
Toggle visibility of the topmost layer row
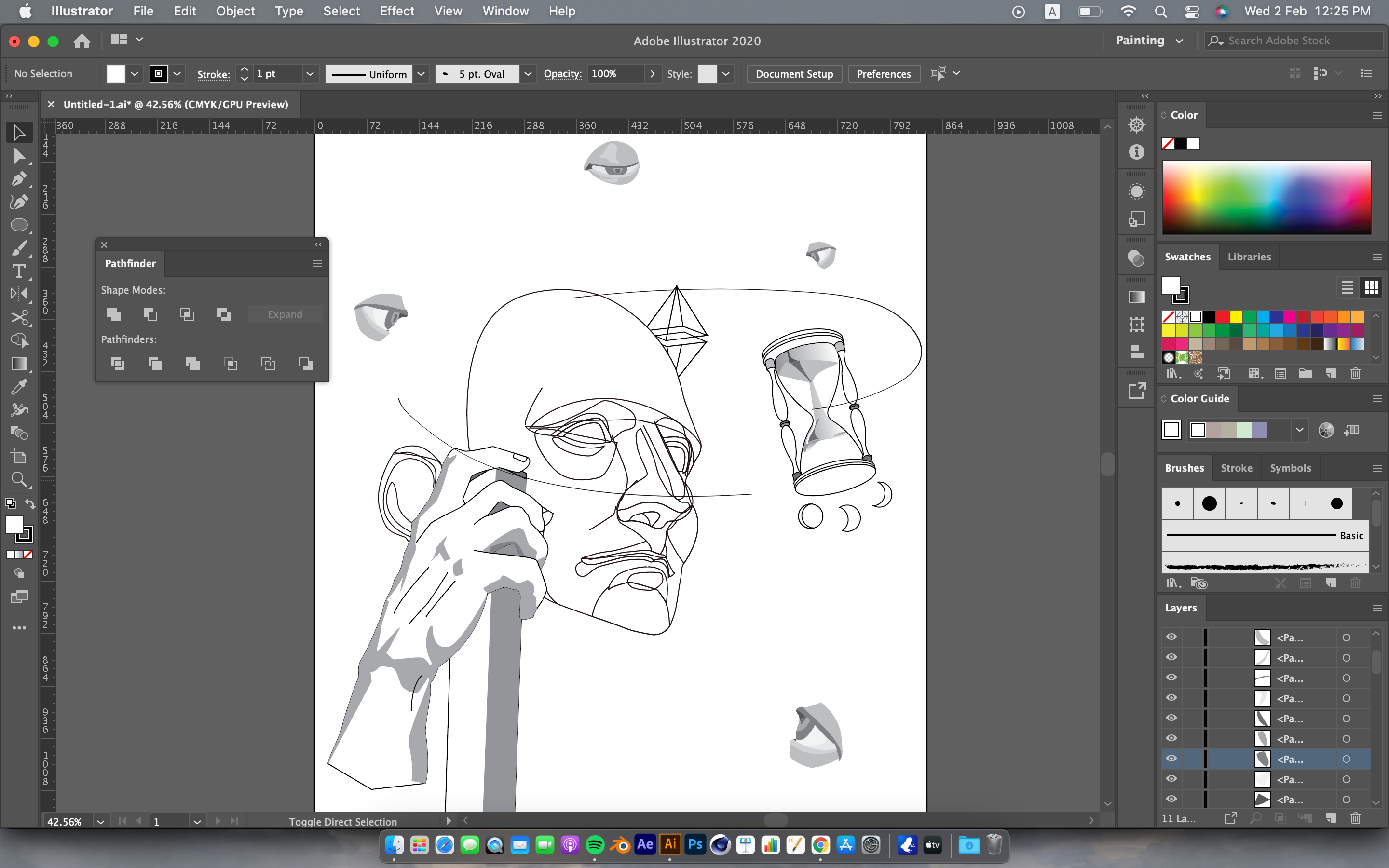click(1171, 637)
